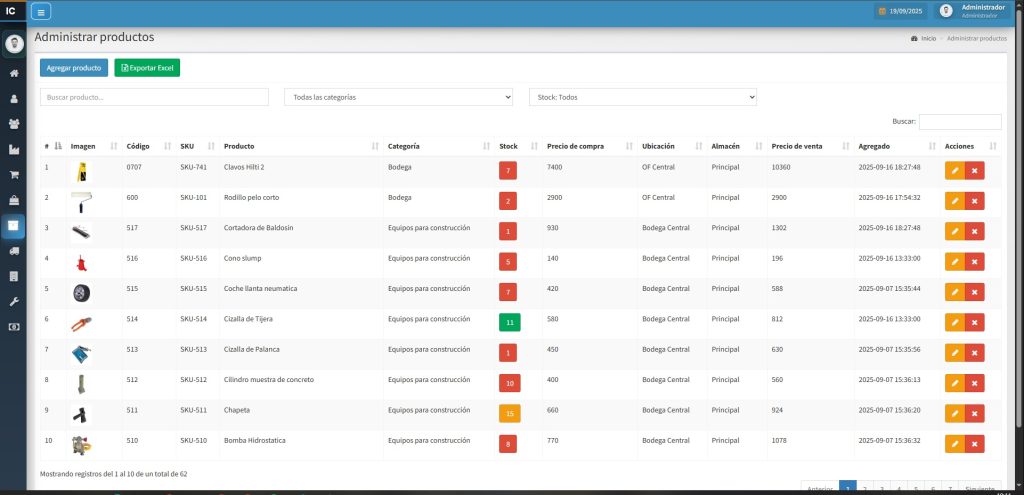1024x495 pixels.
Task: Open the Todas las categorías dropdown
Action: coord(398,97)
